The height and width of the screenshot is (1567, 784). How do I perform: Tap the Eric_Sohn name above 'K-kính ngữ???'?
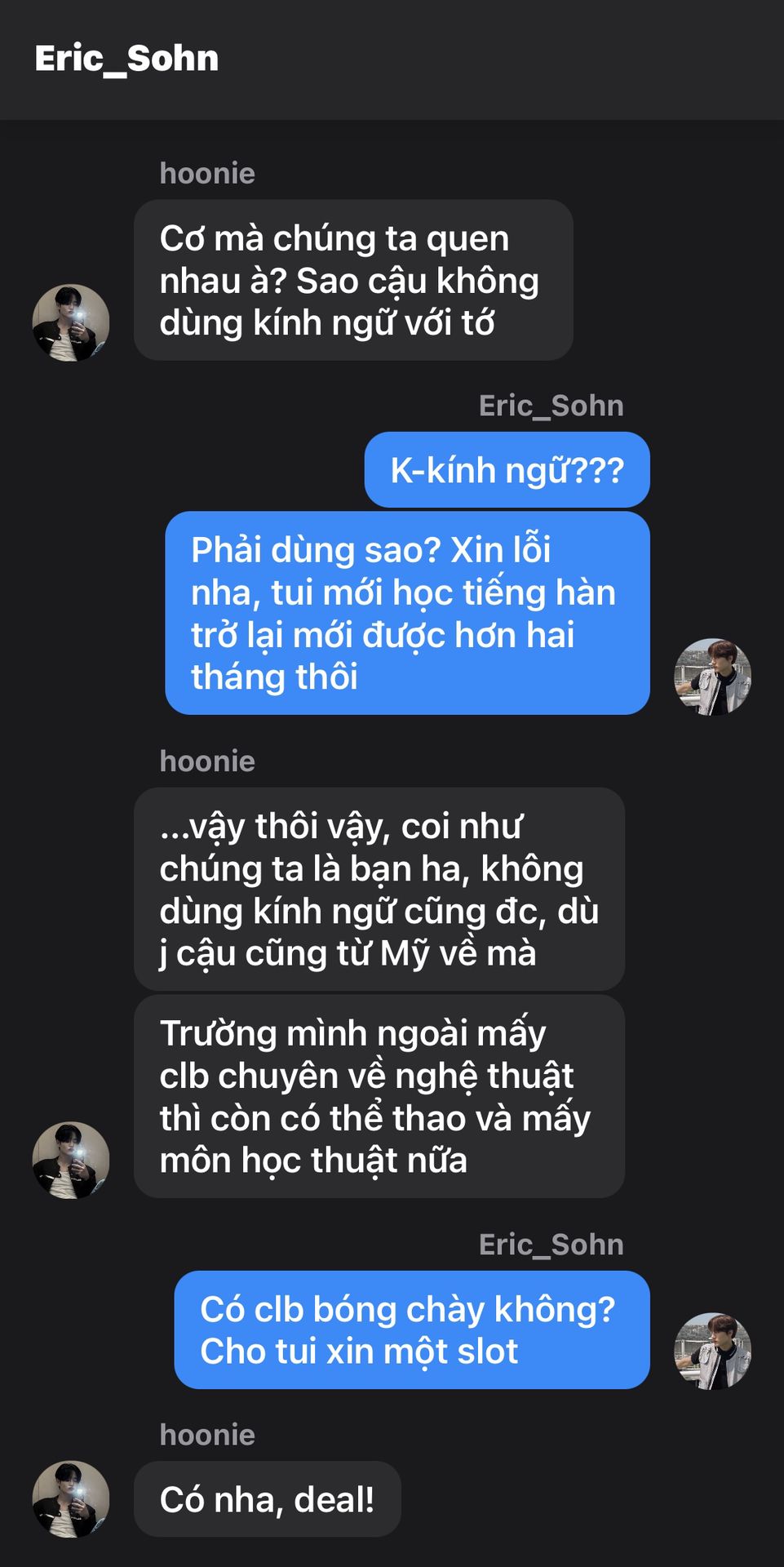[551, 406]
